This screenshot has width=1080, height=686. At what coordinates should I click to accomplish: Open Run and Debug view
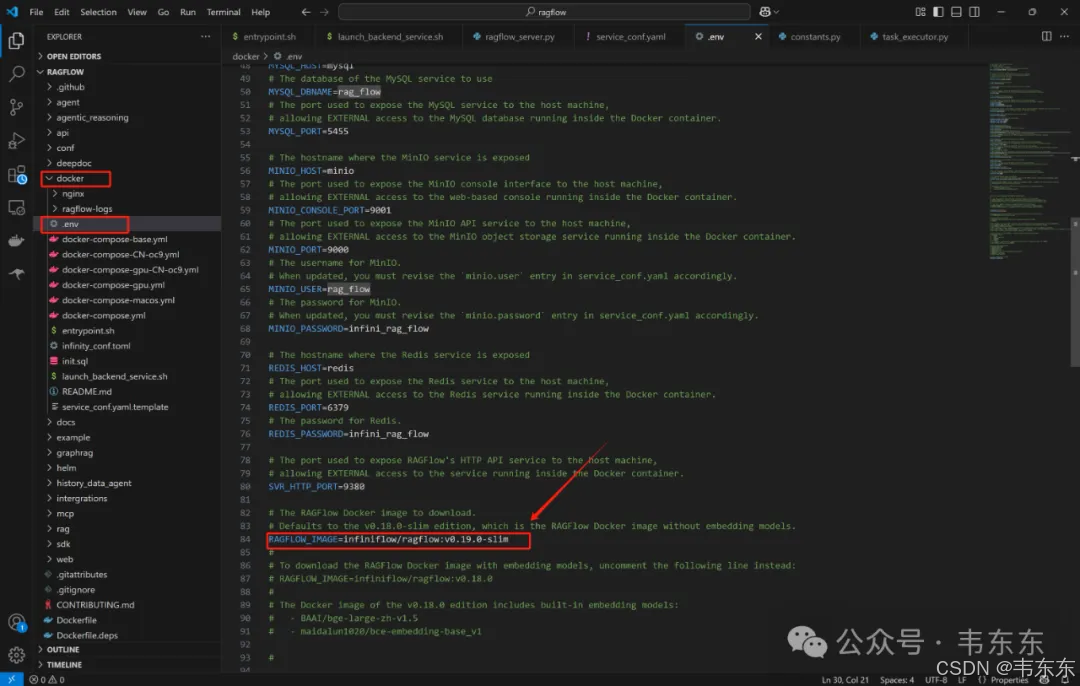click(x=17, y=141)
